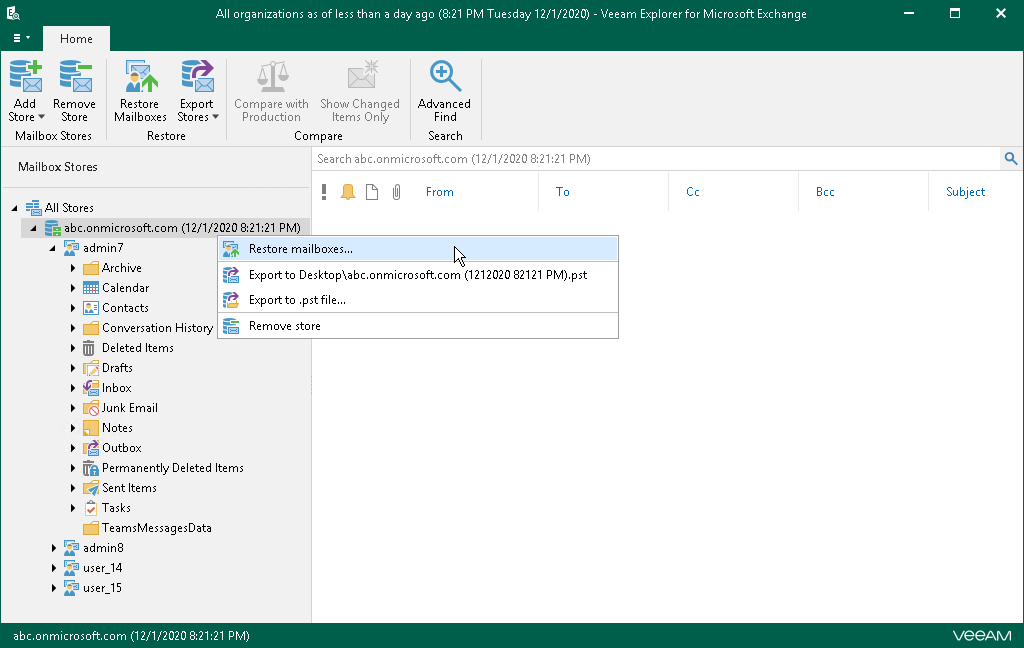
Task: Click the Deleted Items trash icon
Action: tap(89, 348)
